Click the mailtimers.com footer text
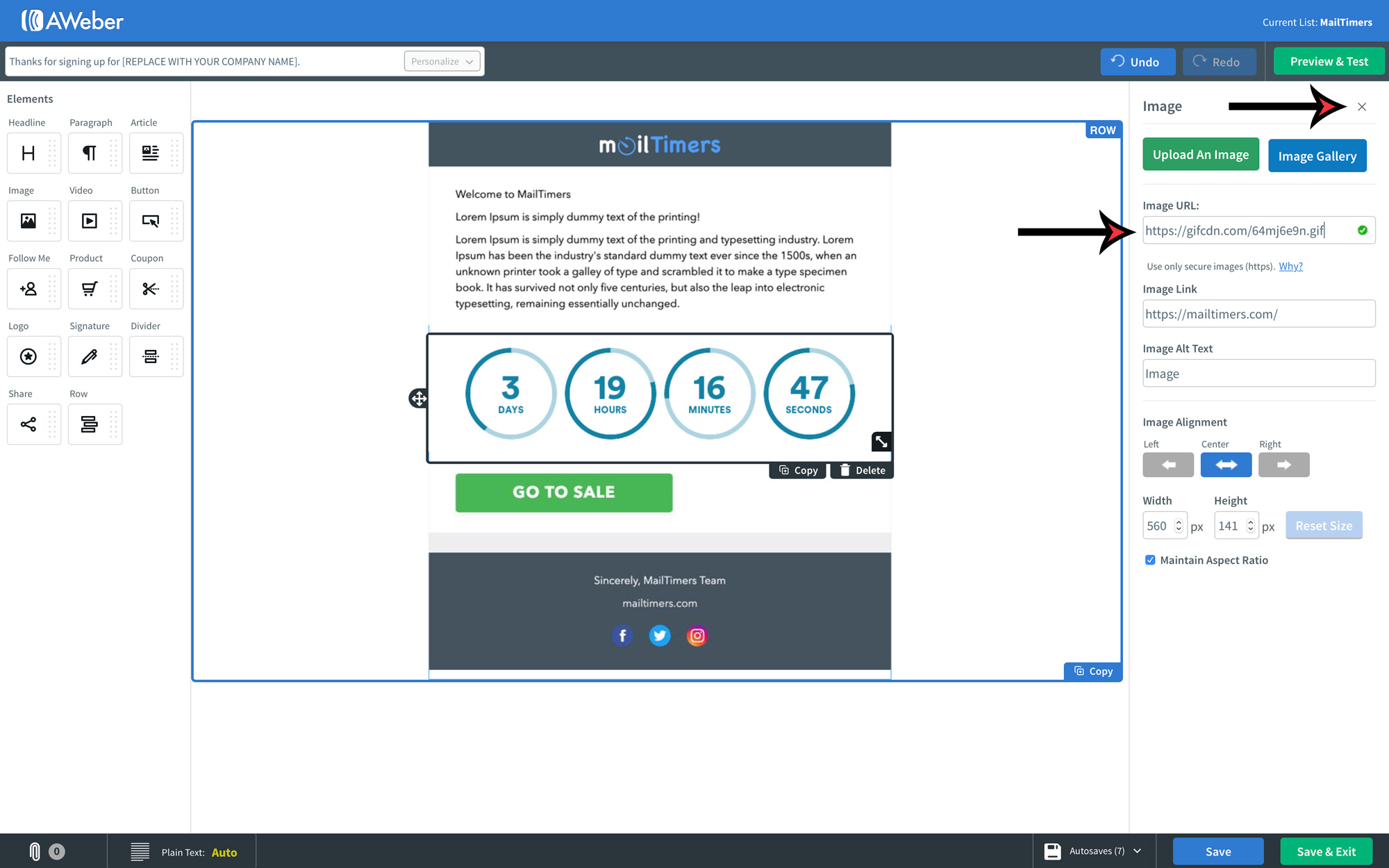The image size is (1389, 868). 660,603
